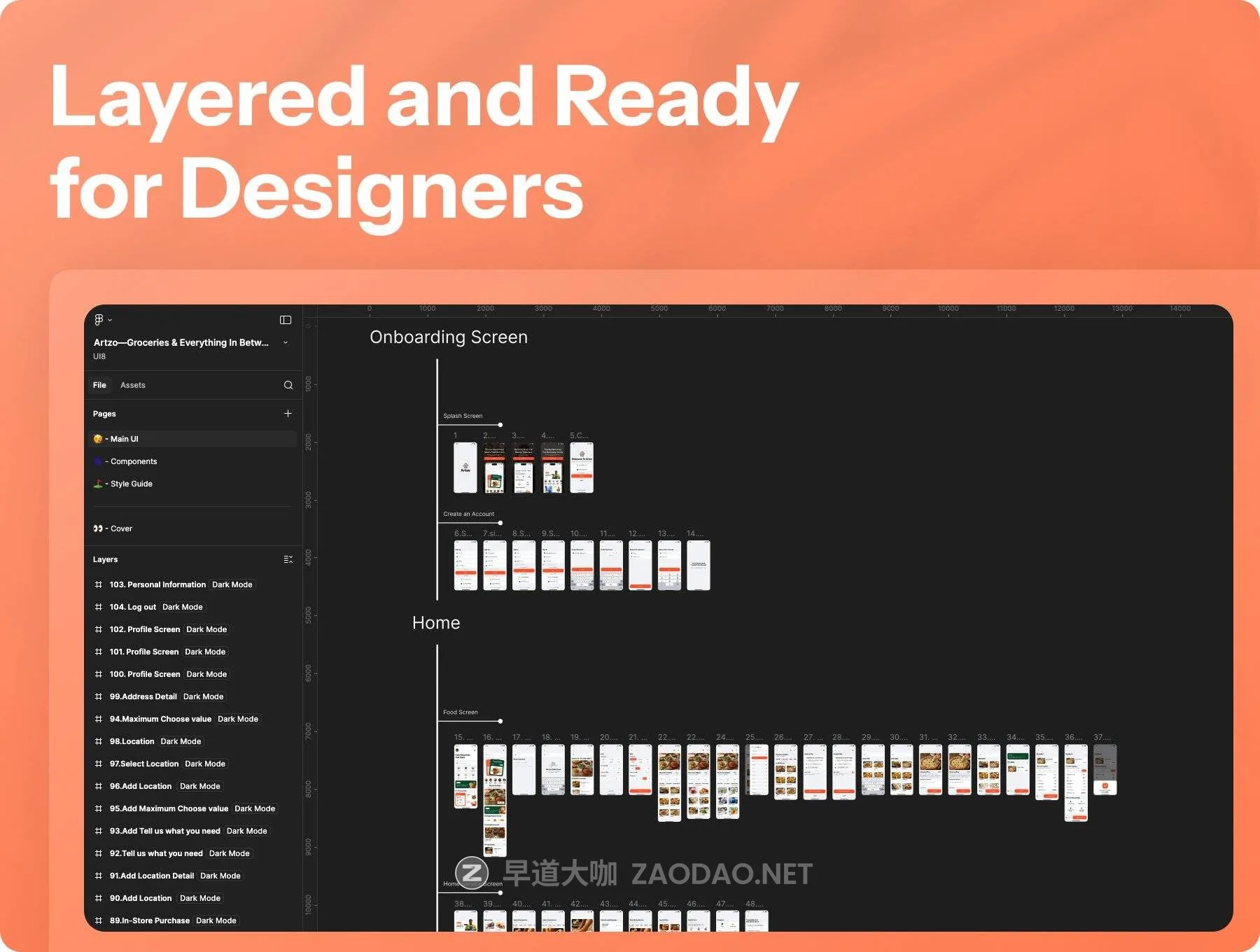Switch to the Assets tab
Image resolution: width=1260 pixels, height=952 pixels.
pos(132,385)
